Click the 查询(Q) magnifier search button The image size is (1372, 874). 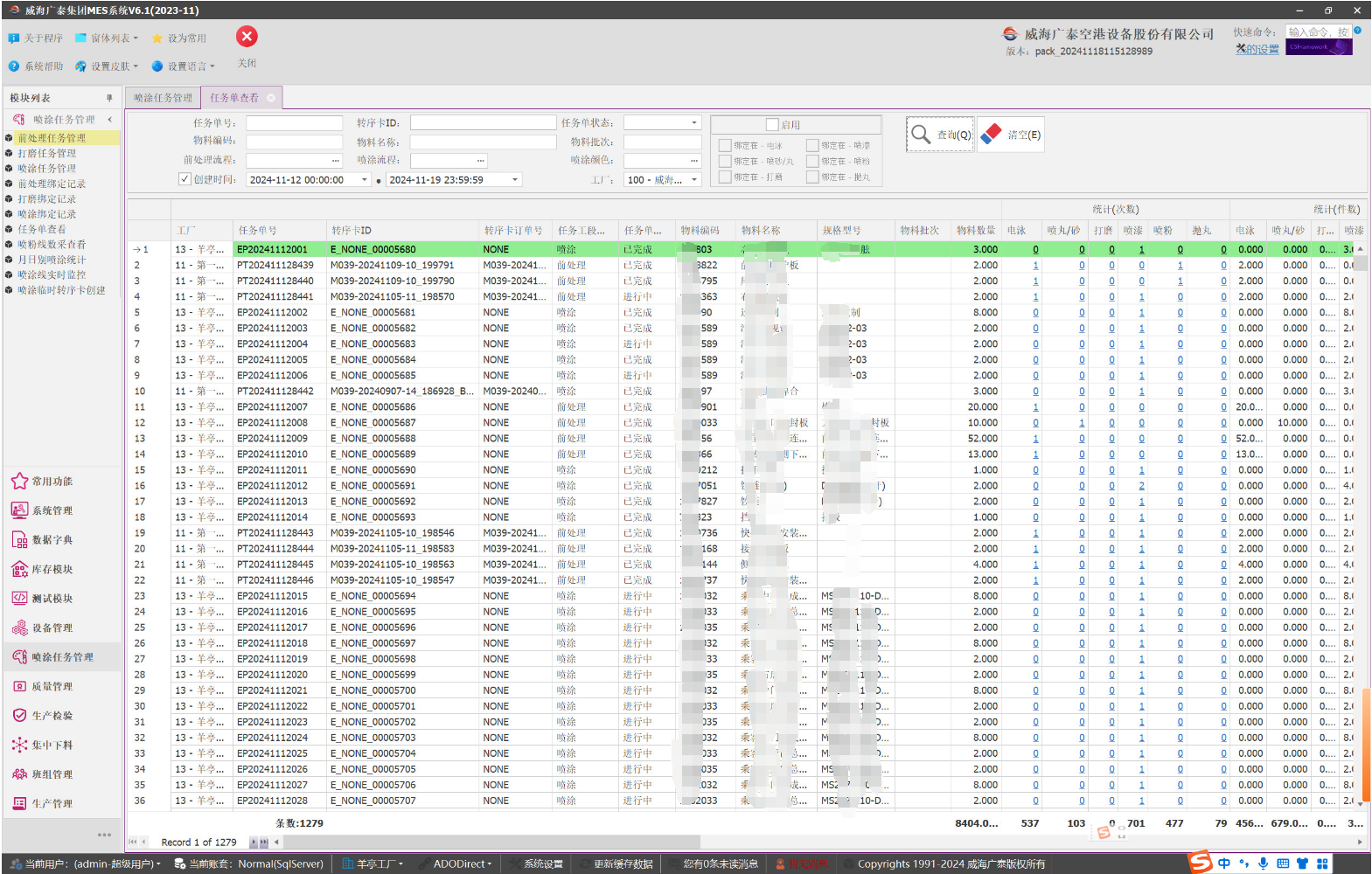(940, 135)
